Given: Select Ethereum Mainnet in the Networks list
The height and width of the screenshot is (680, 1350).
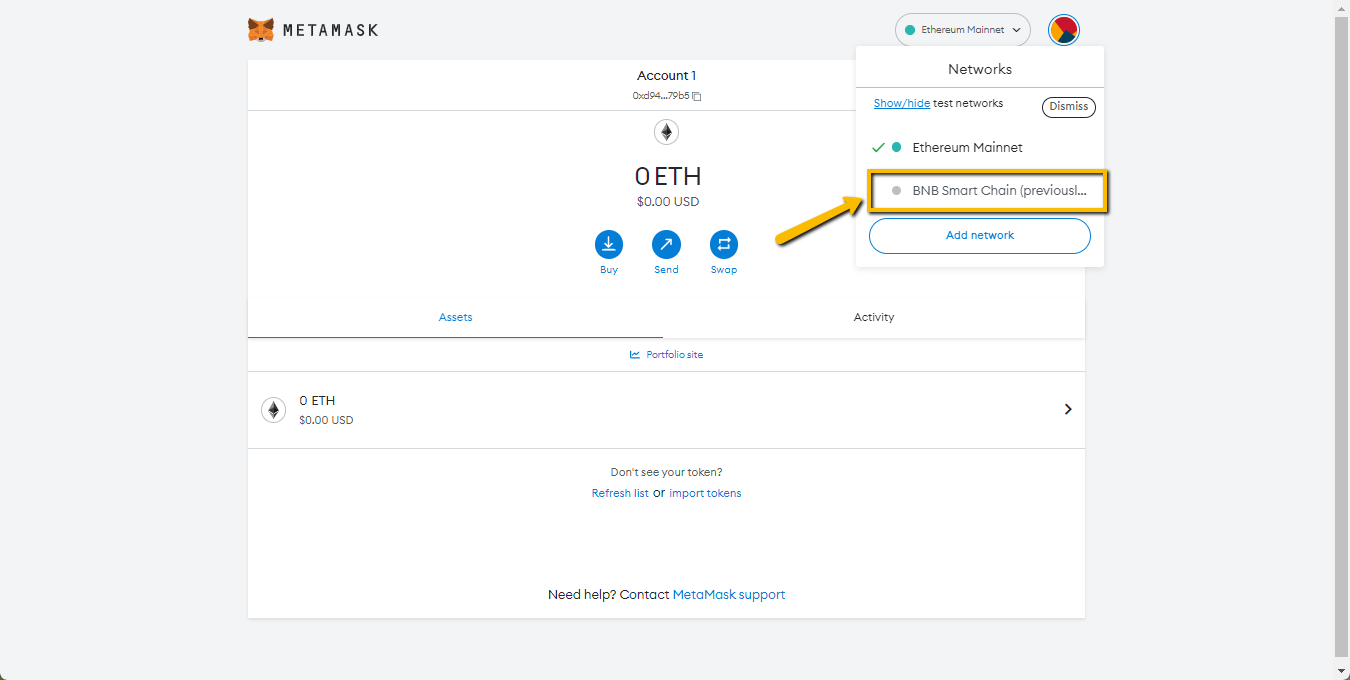Looking at the screenshot, I should (980, 147).
